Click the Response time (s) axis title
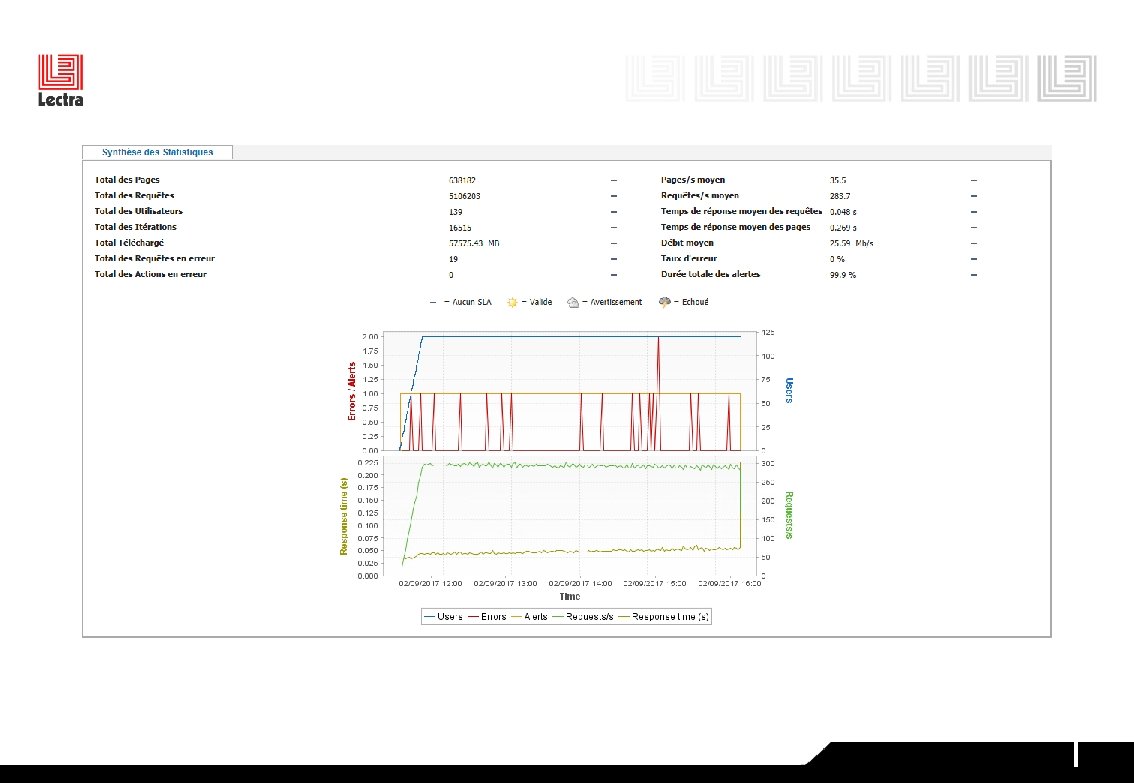The image size is (1134, 783). pyautogui.click(x=344, y=516)
